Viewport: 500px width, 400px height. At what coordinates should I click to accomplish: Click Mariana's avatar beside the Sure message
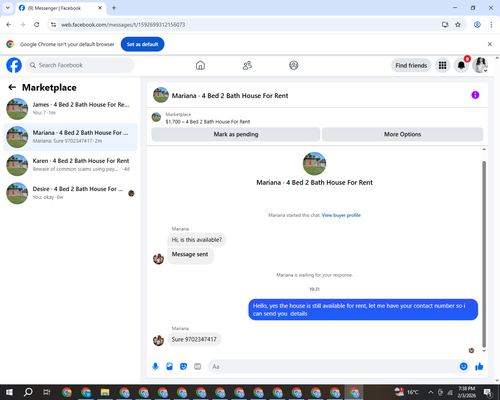point(158,340)
